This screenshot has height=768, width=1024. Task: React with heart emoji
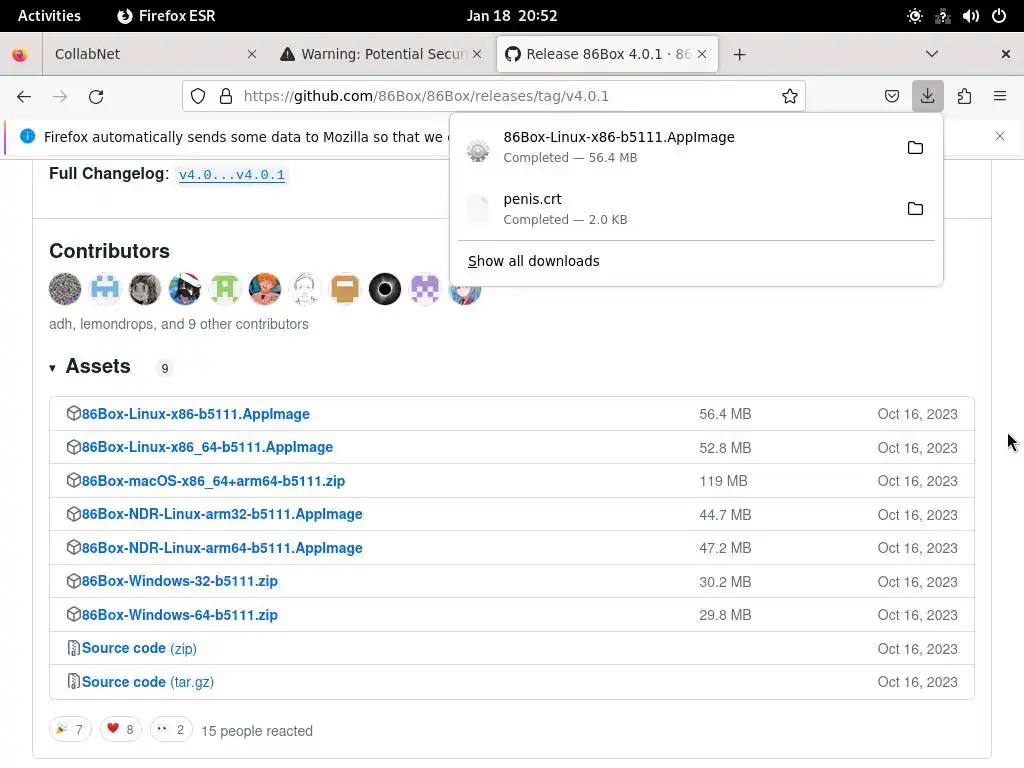point(121,729)
